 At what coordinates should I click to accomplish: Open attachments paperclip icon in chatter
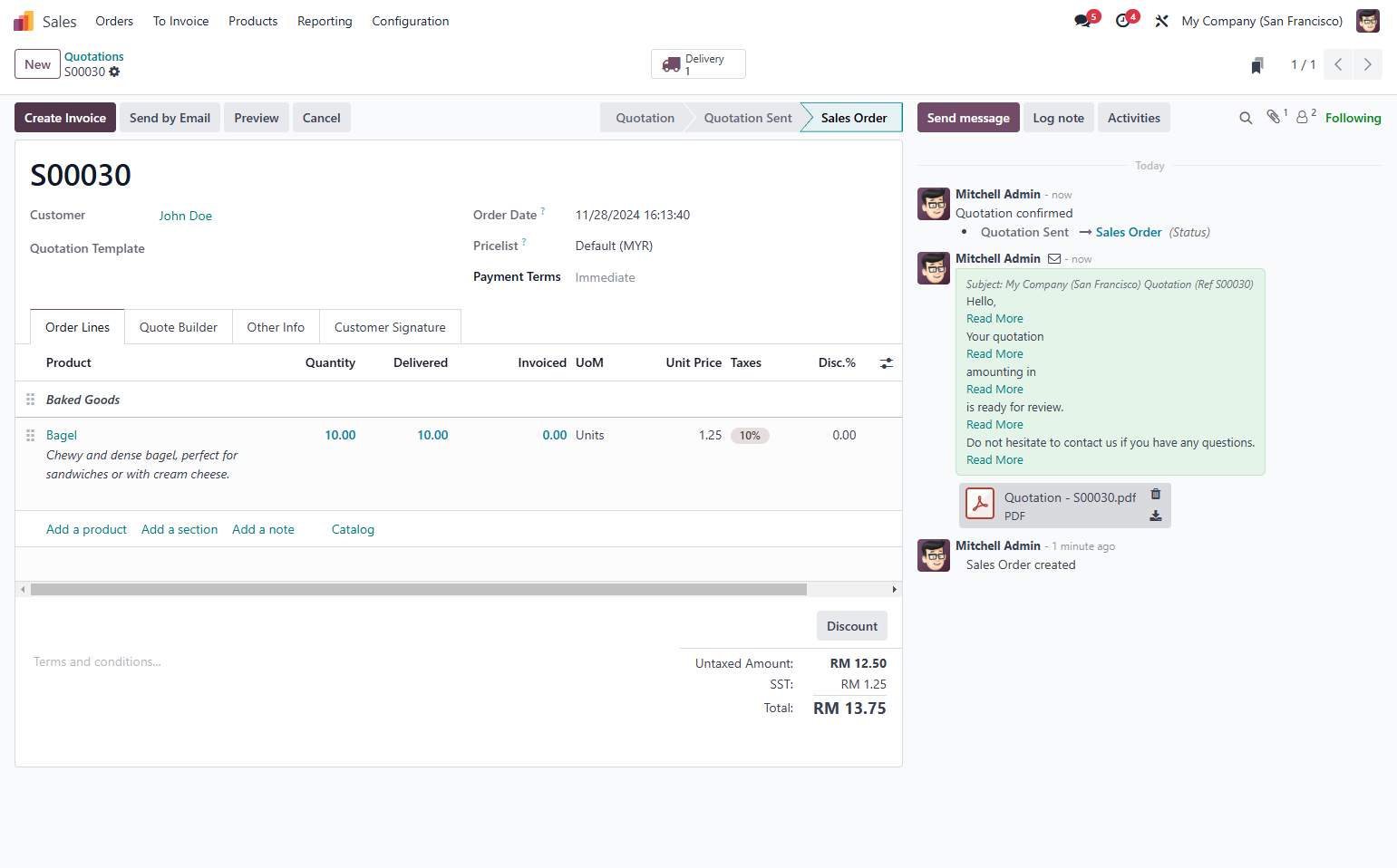coord(1274,117)
